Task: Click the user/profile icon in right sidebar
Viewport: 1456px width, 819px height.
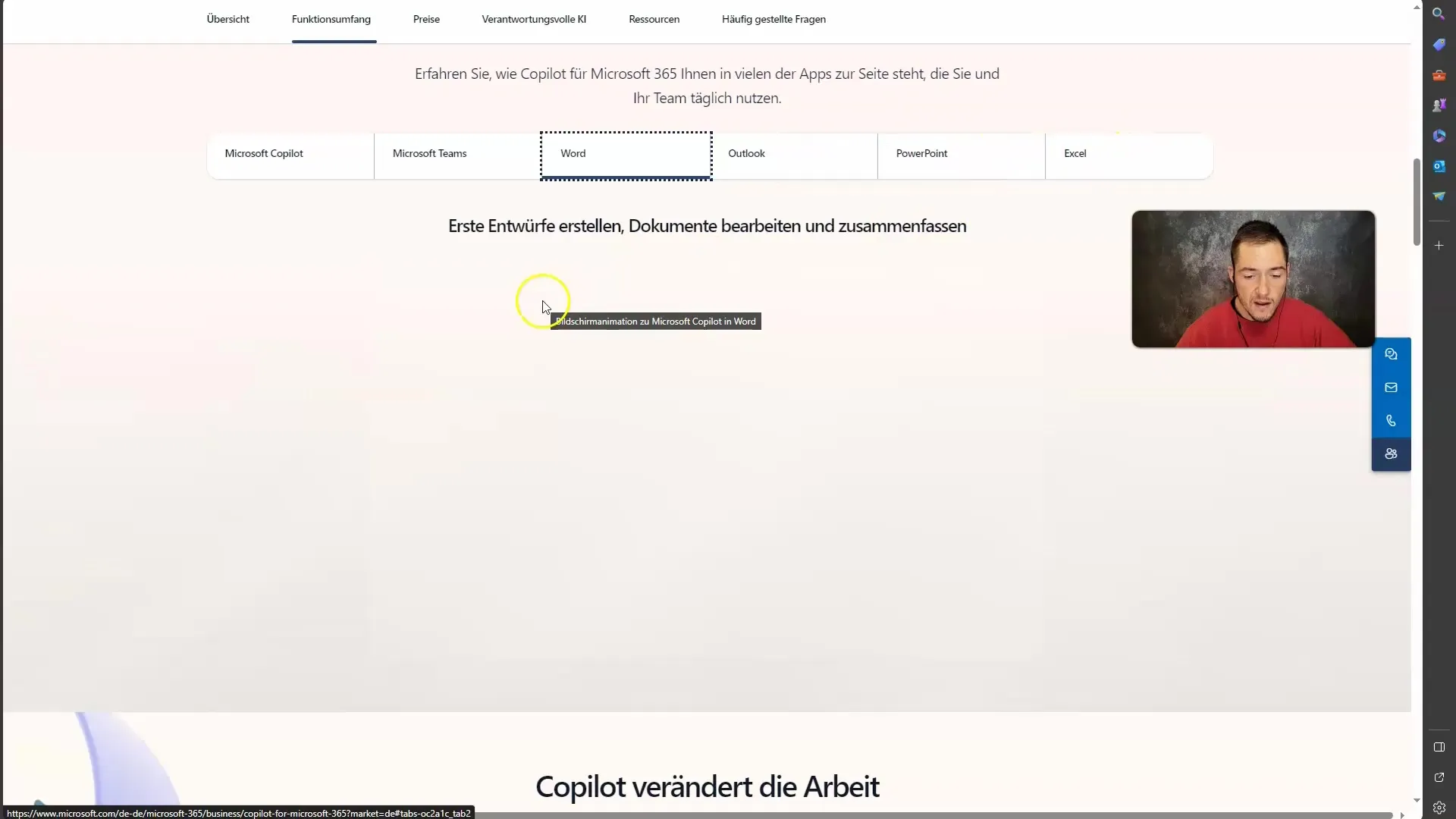Action: (1392, 454)
